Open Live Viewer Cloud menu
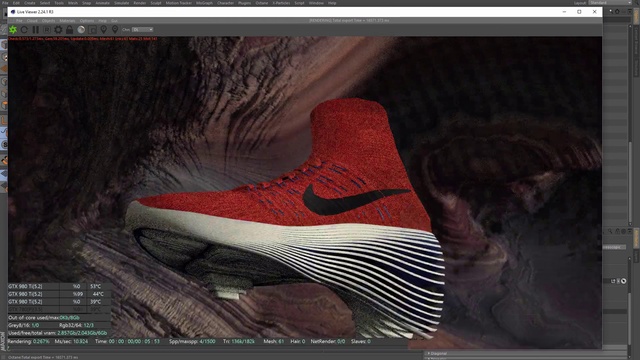Viewport: 640px width, 360px height. [32, 21]
